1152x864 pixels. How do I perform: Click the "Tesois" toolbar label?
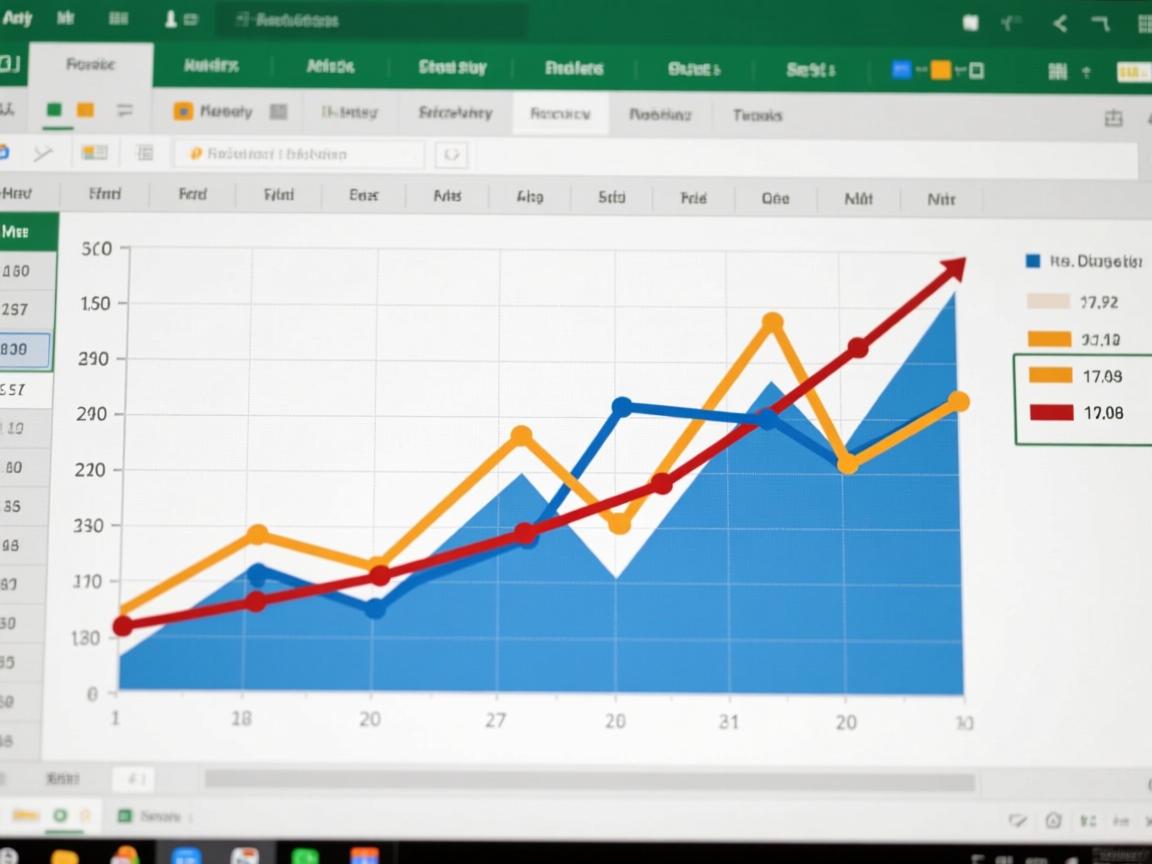pos(757,115)
